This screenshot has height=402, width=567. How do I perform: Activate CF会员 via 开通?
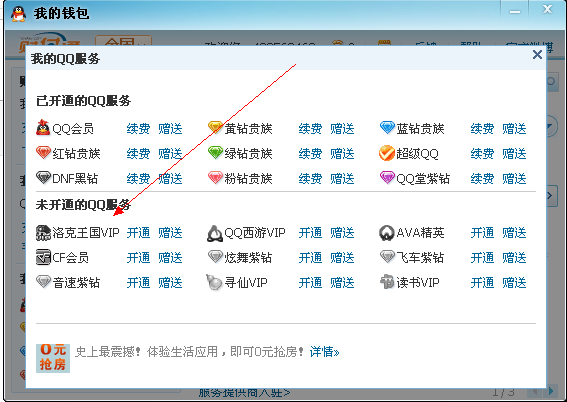click(138, 258)
